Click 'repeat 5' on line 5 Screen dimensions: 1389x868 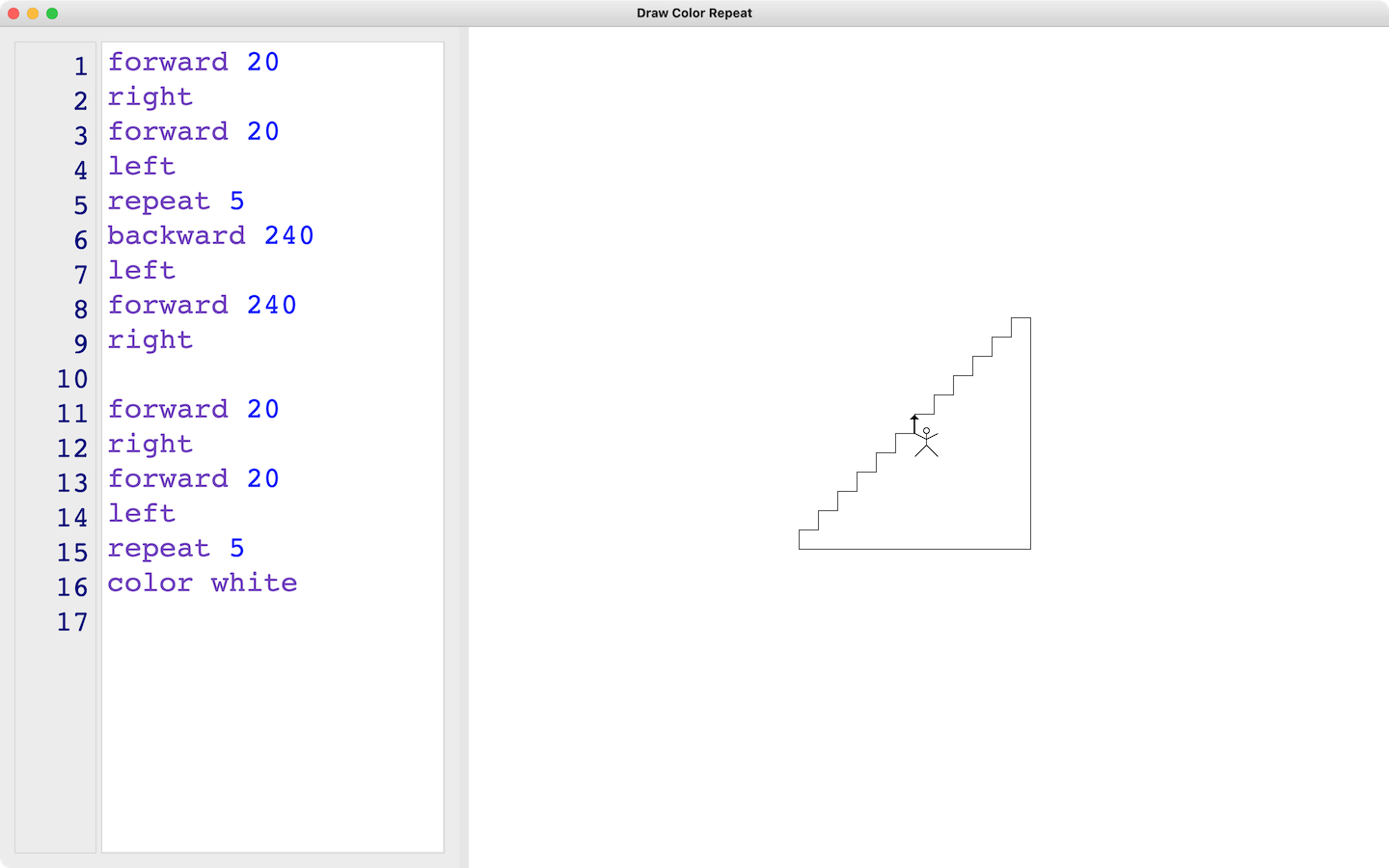176,202
